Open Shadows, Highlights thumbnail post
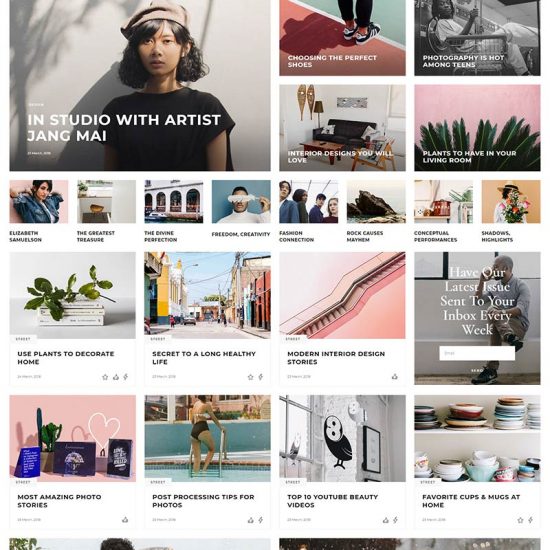This screenshot has height=550, width=550. click(511, 202)
